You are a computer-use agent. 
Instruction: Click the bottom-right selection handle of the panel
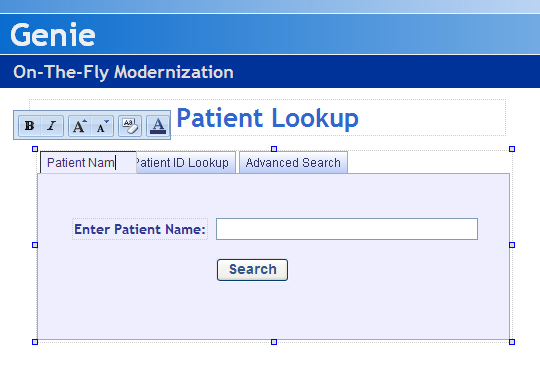(512, 342)
